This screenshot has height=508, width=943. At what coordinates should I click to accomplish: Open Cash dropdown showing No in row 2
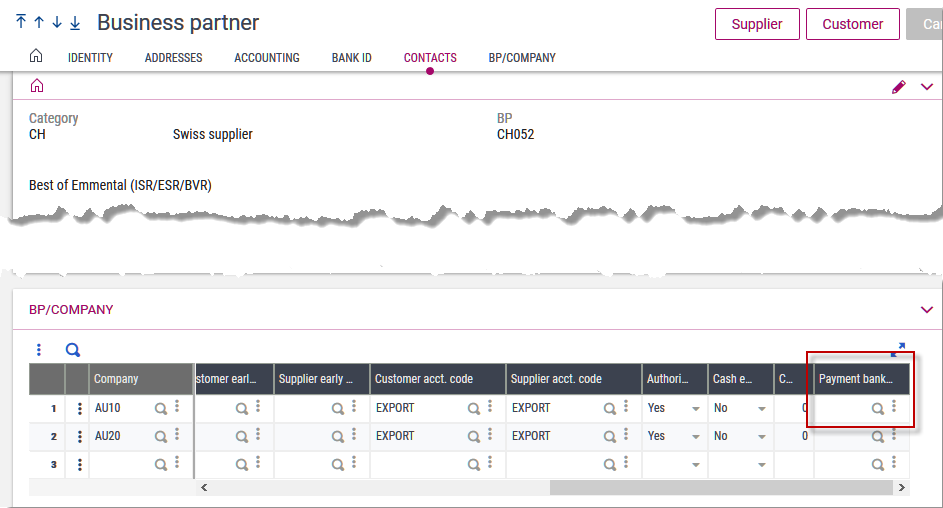pyautogui.click(x=761, y=436)
